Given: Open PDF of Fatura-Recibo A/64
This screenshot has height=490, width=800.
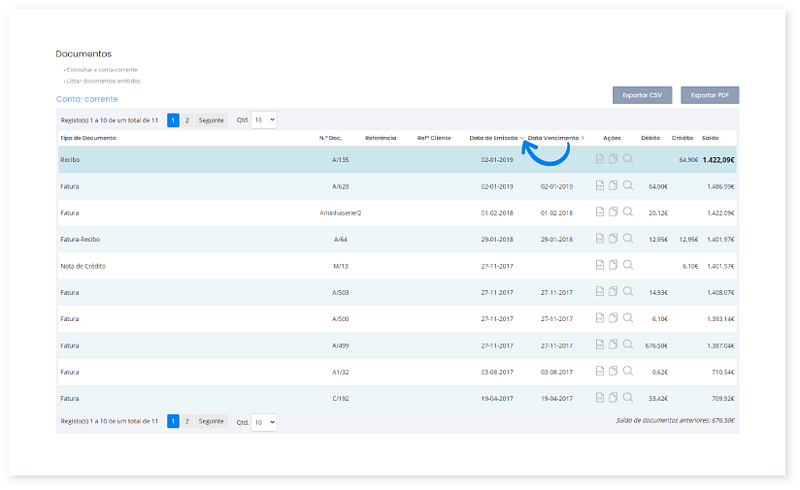Looking at the screenshot, I should coord(599,239).
